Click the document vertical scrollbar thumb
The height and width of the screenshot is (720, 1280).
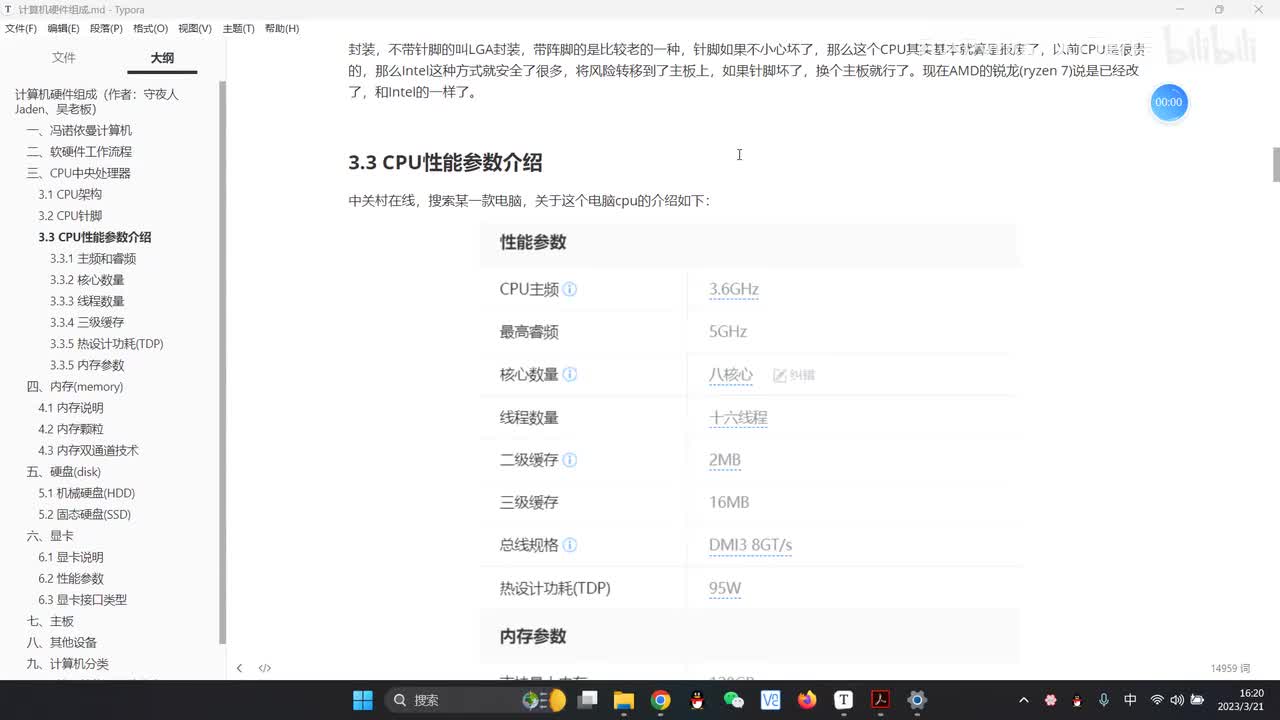point(1275,165)
